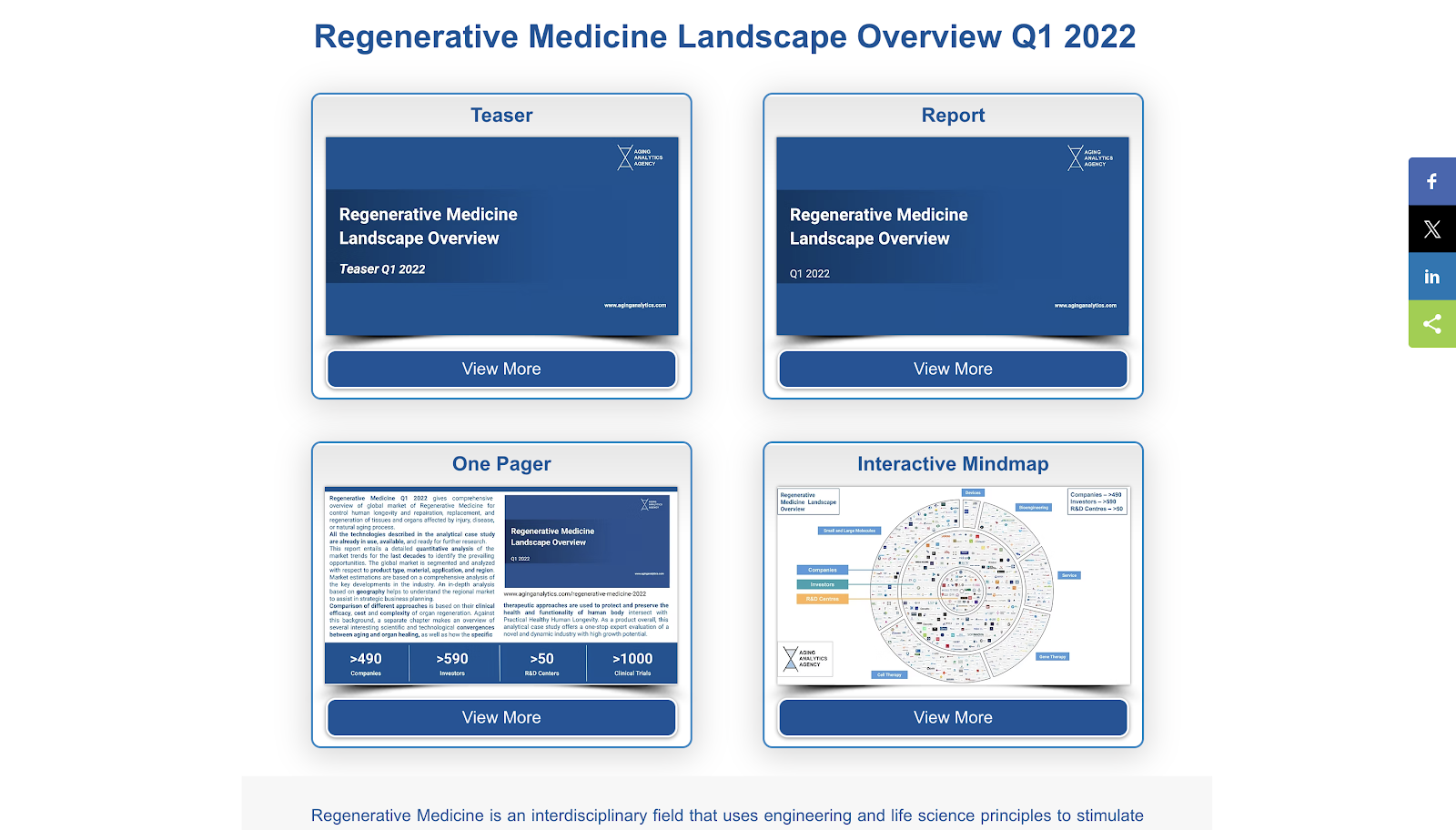This screenshot has width=1456, height=830.
Task: Select the blue Companies label in mindmap
Action: [x=822, y=570]
